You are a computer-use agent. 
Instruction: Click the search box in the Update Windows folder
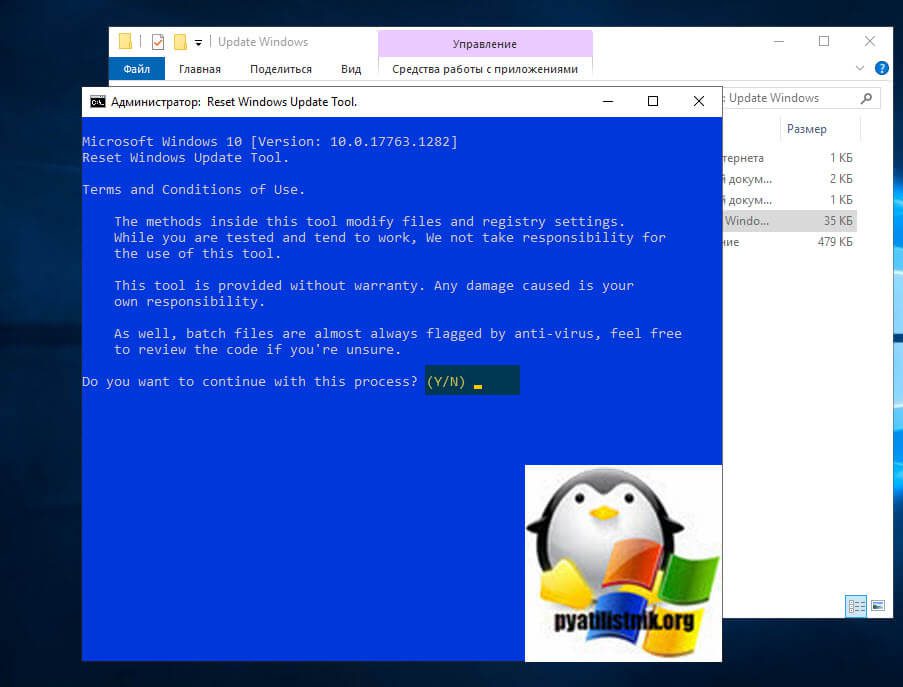(800, 98)
